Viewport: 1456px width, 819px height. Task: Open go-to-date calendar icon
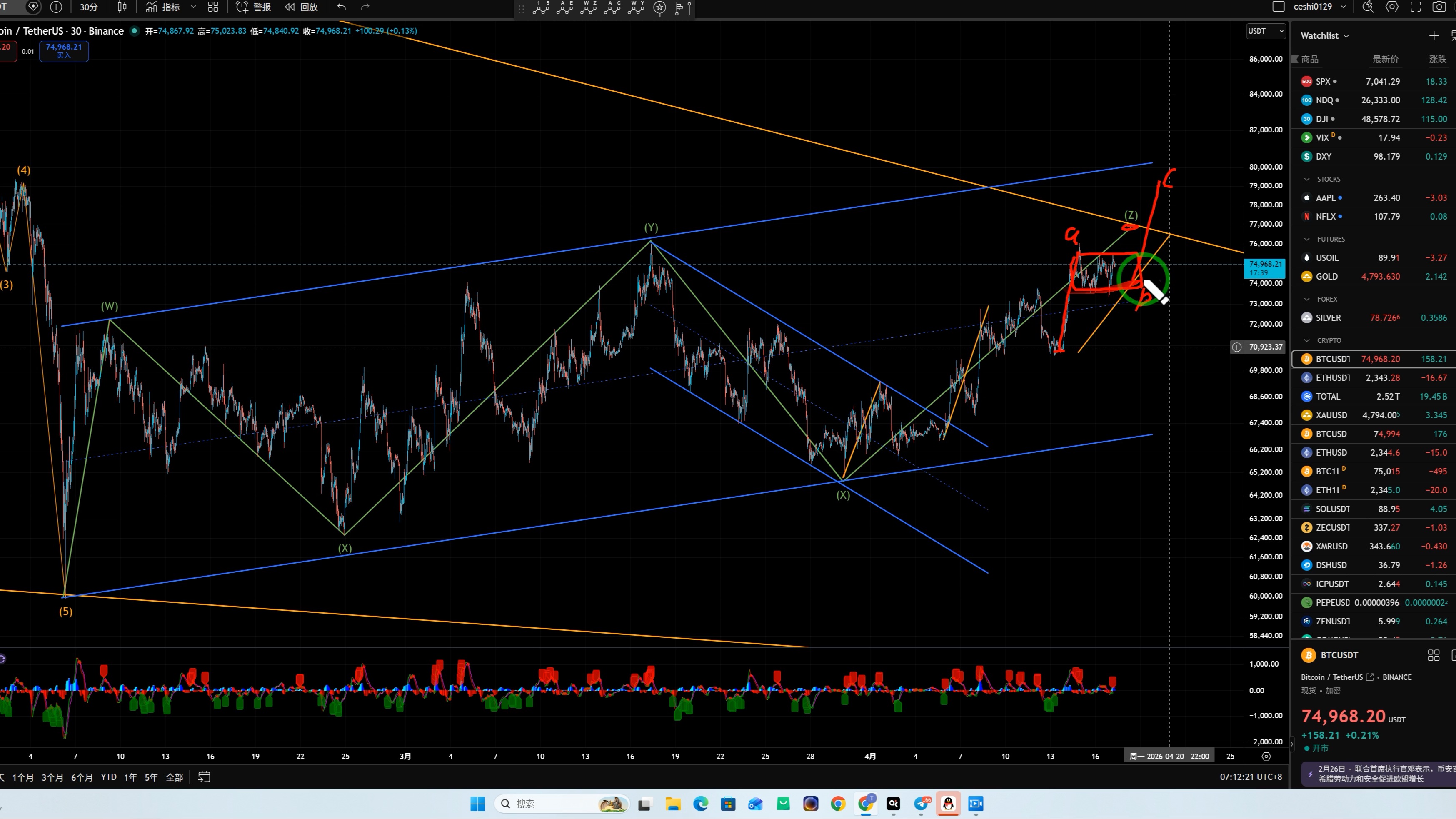point(204,777)
